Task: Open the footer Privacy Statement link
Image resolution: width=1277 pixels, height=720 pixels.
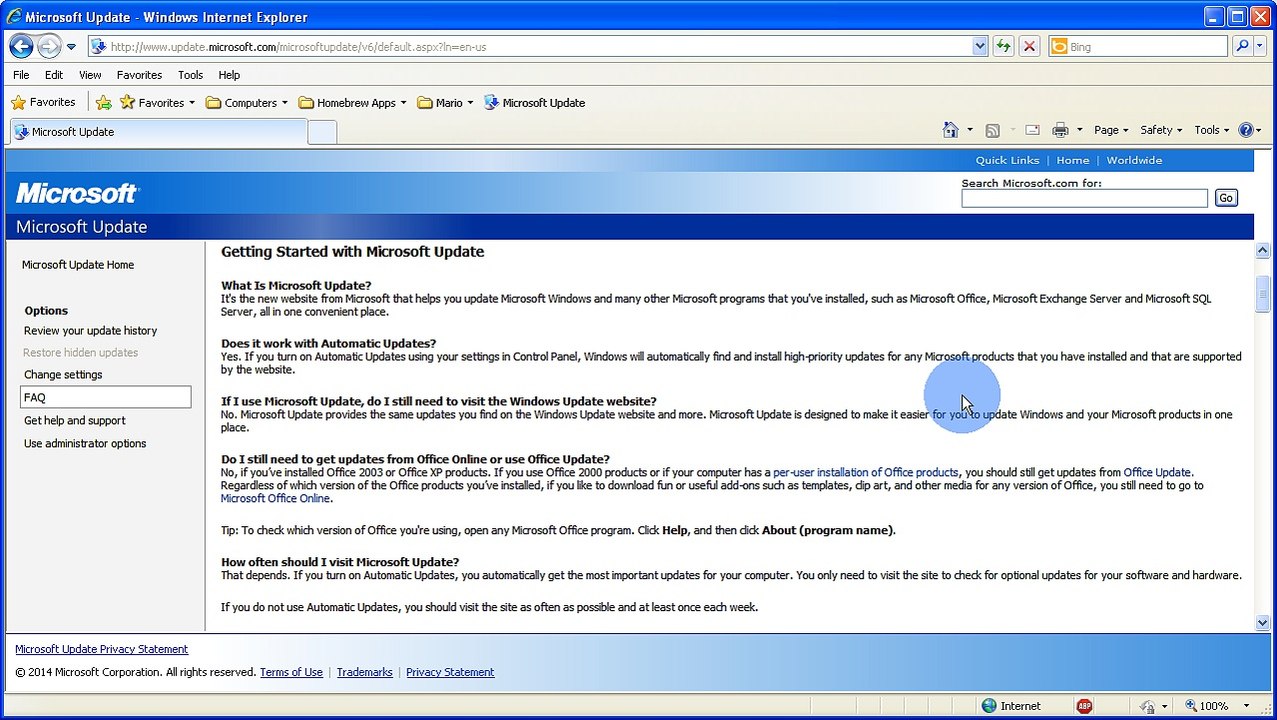Action: 450,672
